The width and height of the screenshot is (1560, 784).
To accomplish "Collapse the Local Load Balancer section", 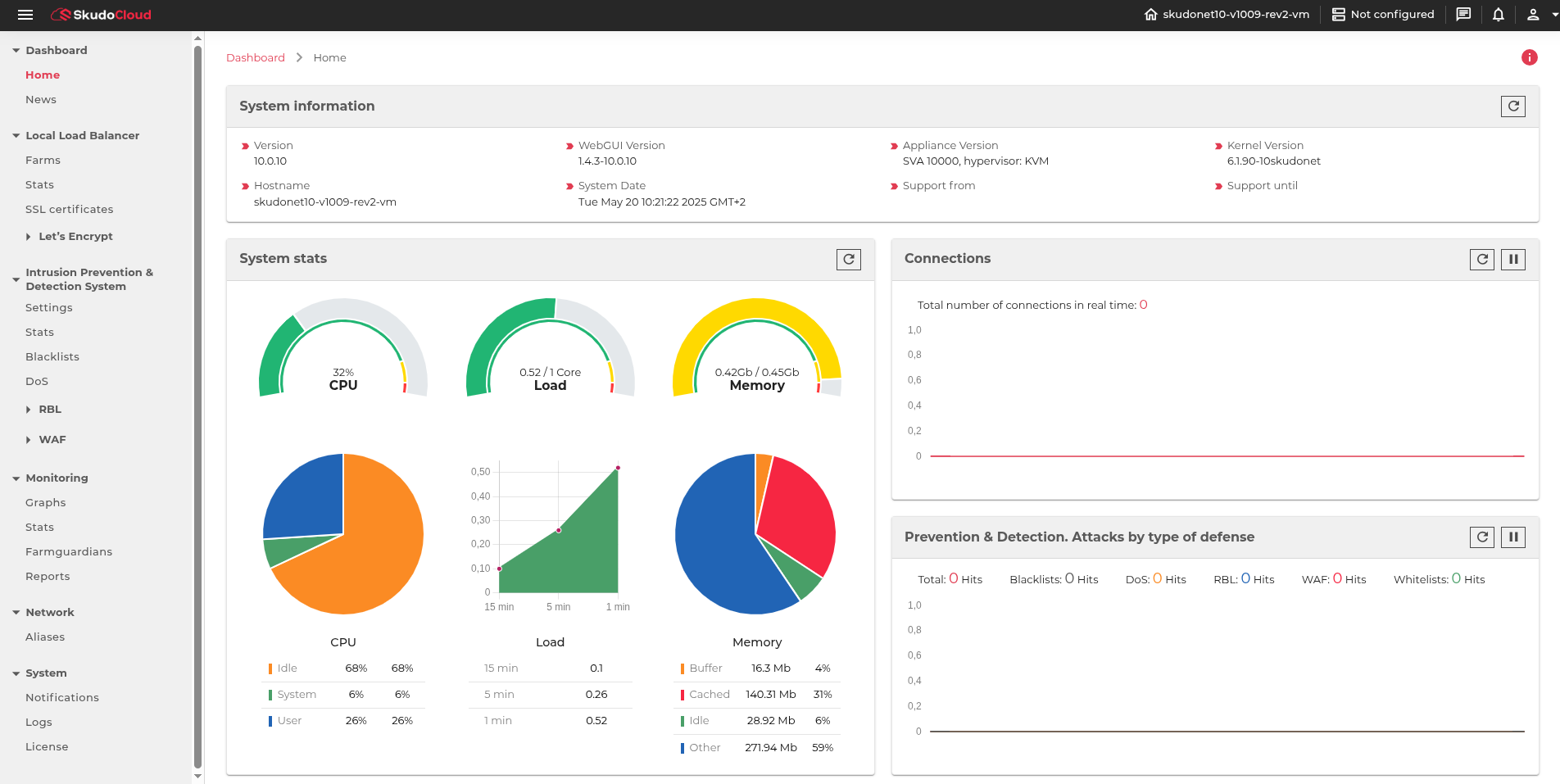I will (x=75, y=136).
